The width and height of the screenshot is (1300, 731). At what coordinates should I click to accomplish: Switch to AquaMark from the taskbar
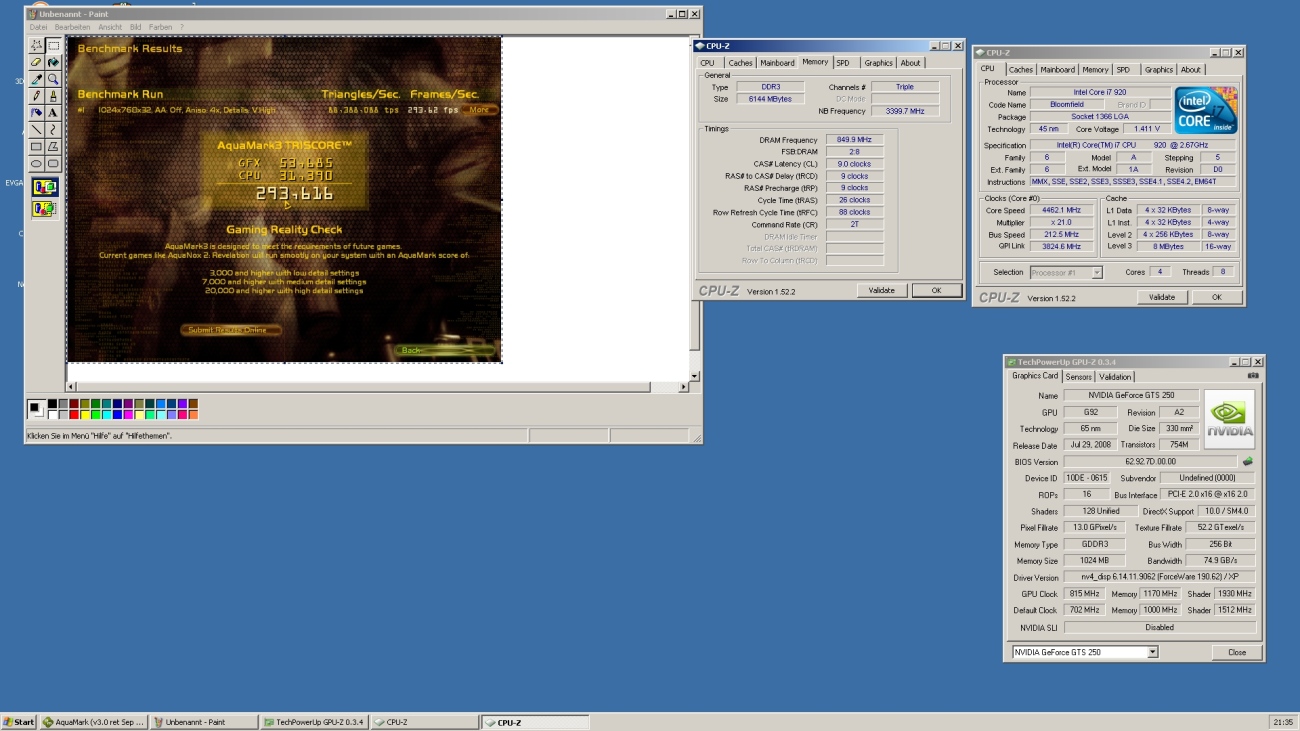94,722
